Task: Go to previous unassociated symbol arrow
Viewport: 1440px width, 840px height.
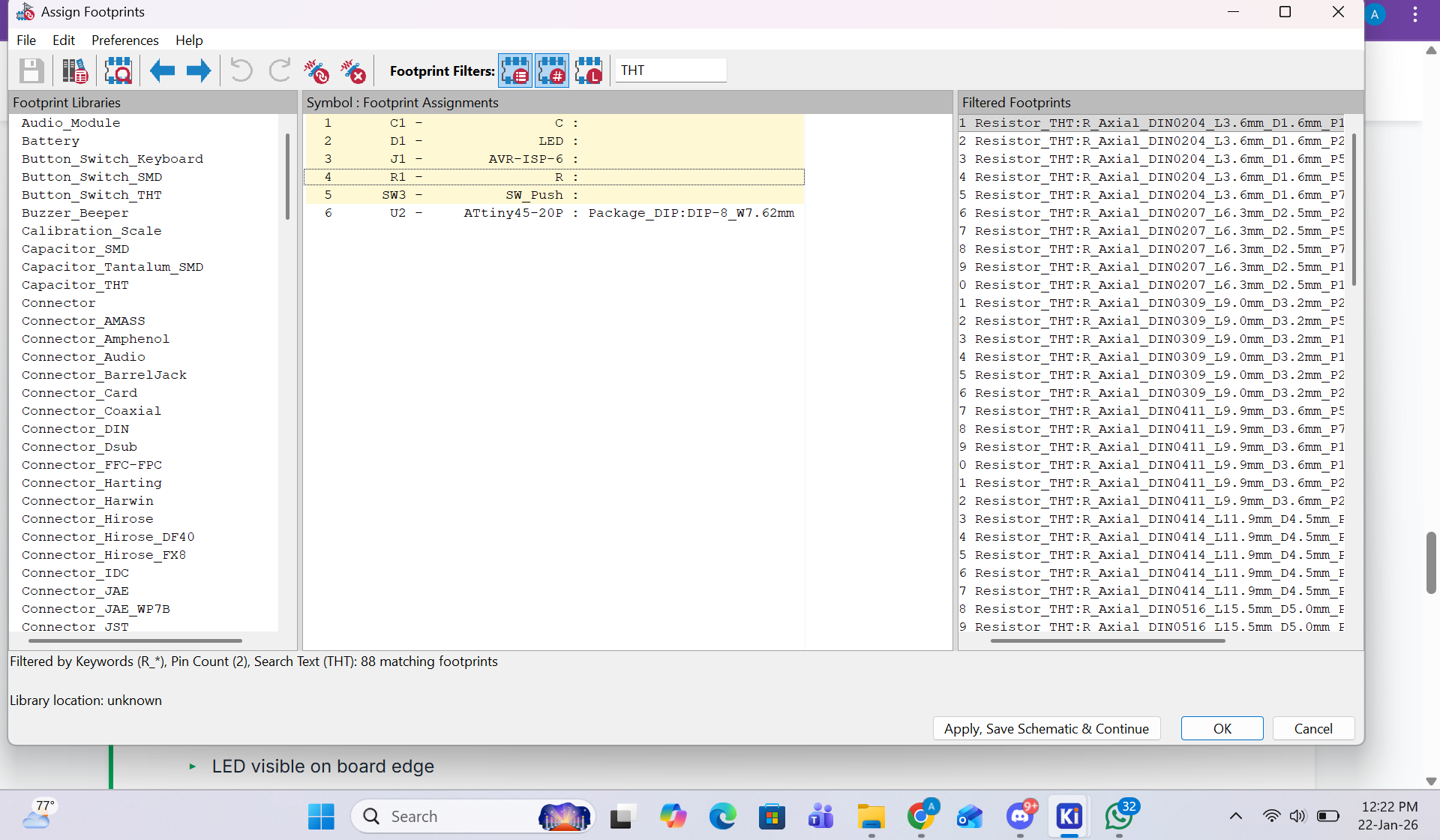Action: point(162,71)
